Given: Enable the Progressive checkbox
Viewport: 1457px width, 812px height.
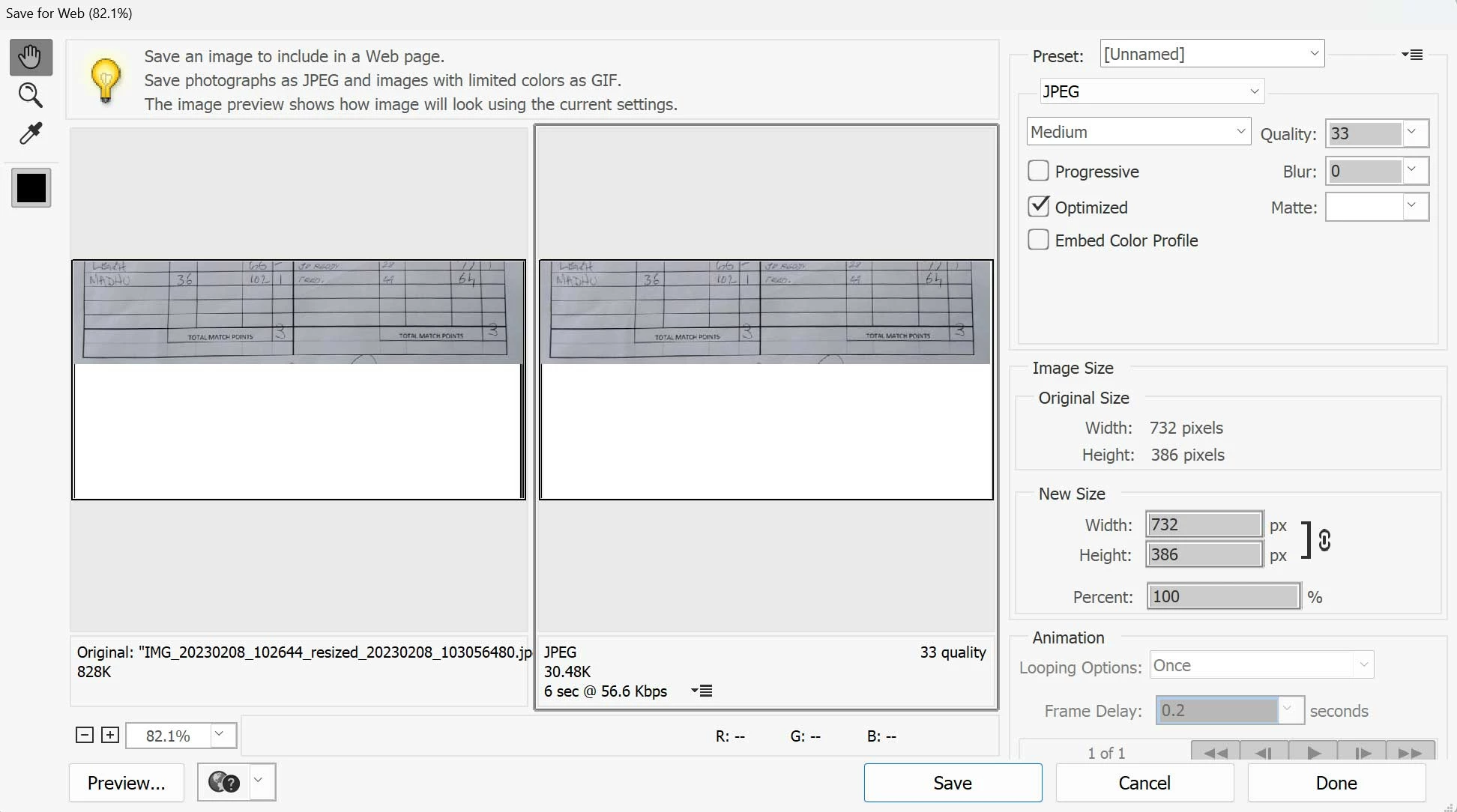Looking at the screenshot, I should pyautogui.click(x=1038, y=171).
